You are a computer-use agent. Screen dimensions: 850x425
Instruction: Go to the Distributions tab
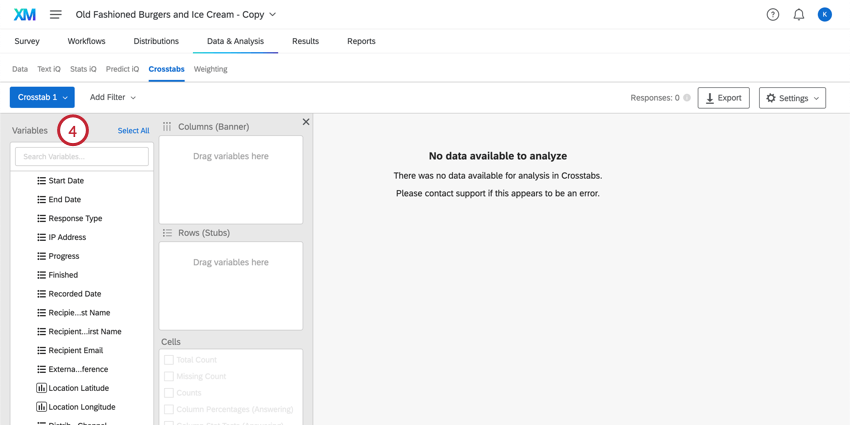point(156,41)
